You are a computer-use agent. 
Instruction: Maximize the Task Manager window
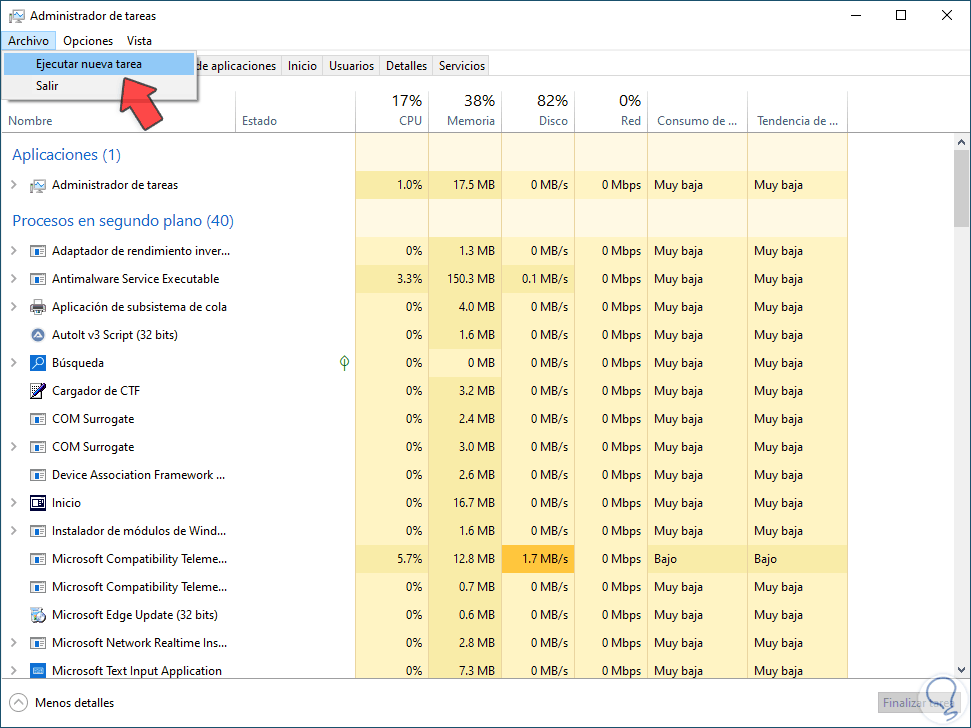902,15
